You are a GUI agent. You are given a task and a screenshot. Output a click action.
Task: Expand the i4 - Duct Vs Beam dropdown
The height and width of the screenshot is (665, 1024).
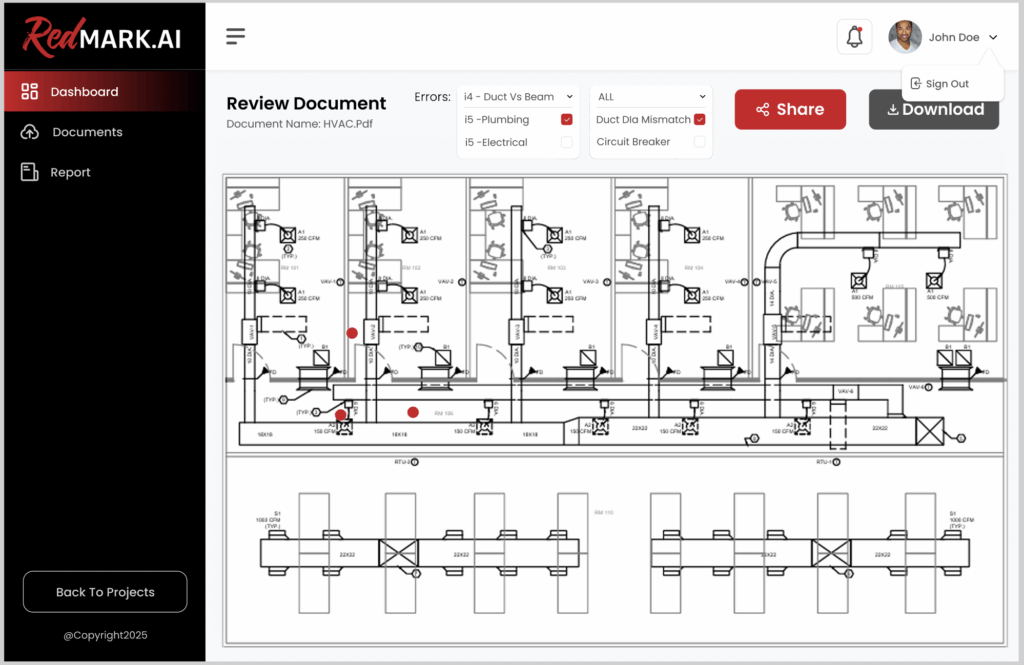point(517,97)
